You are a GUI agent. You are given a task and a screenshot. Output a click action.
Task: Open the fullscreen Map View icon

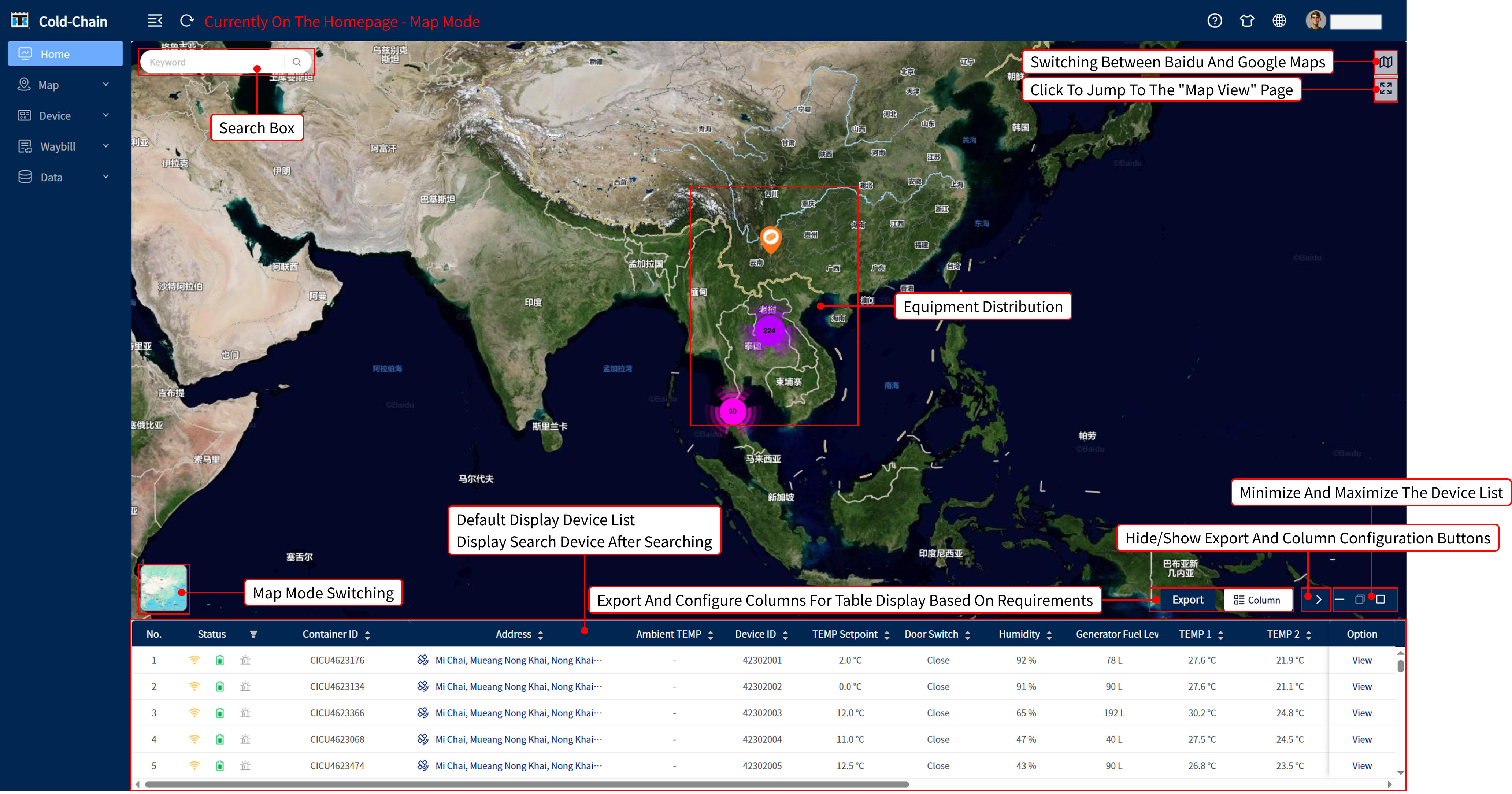1385,89
